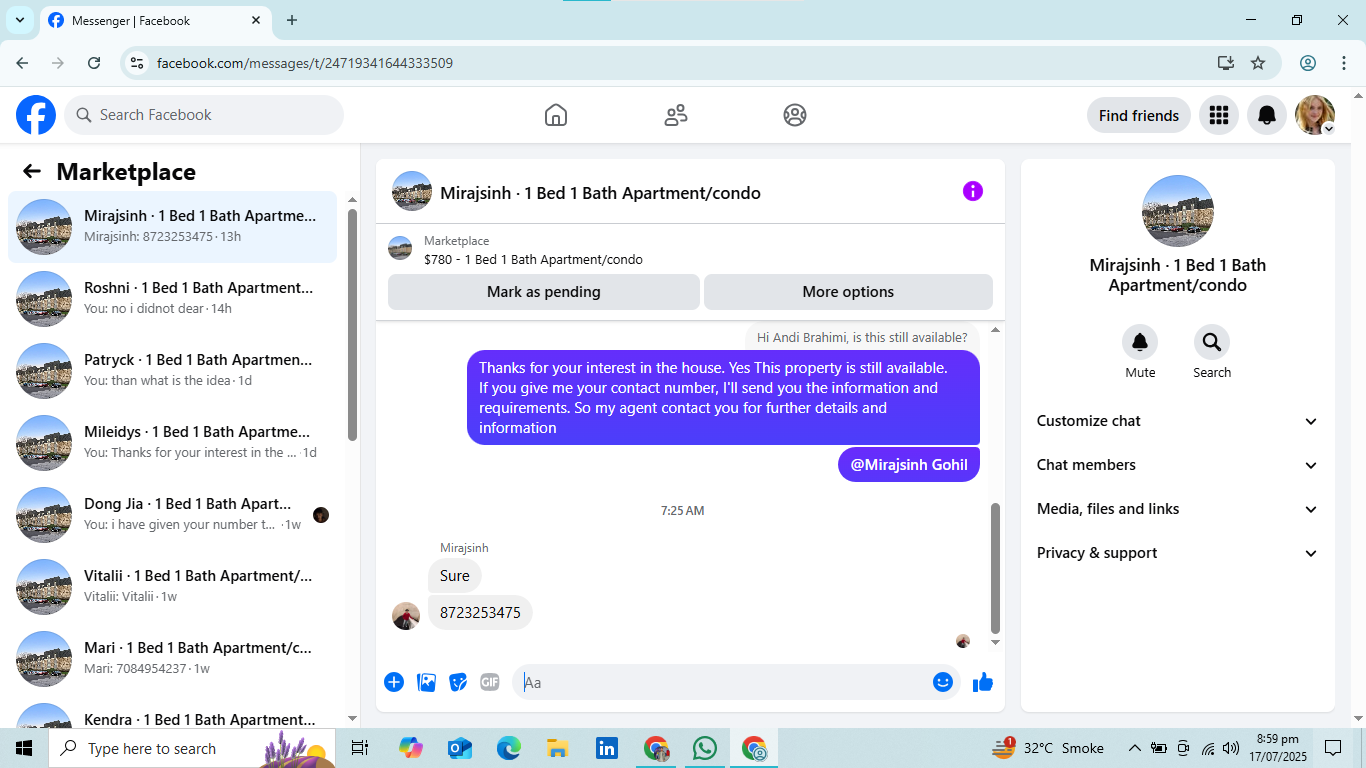Open a new browser tab
The height and width of the screenshot is (768, 1366).
(x=292, y=20)
